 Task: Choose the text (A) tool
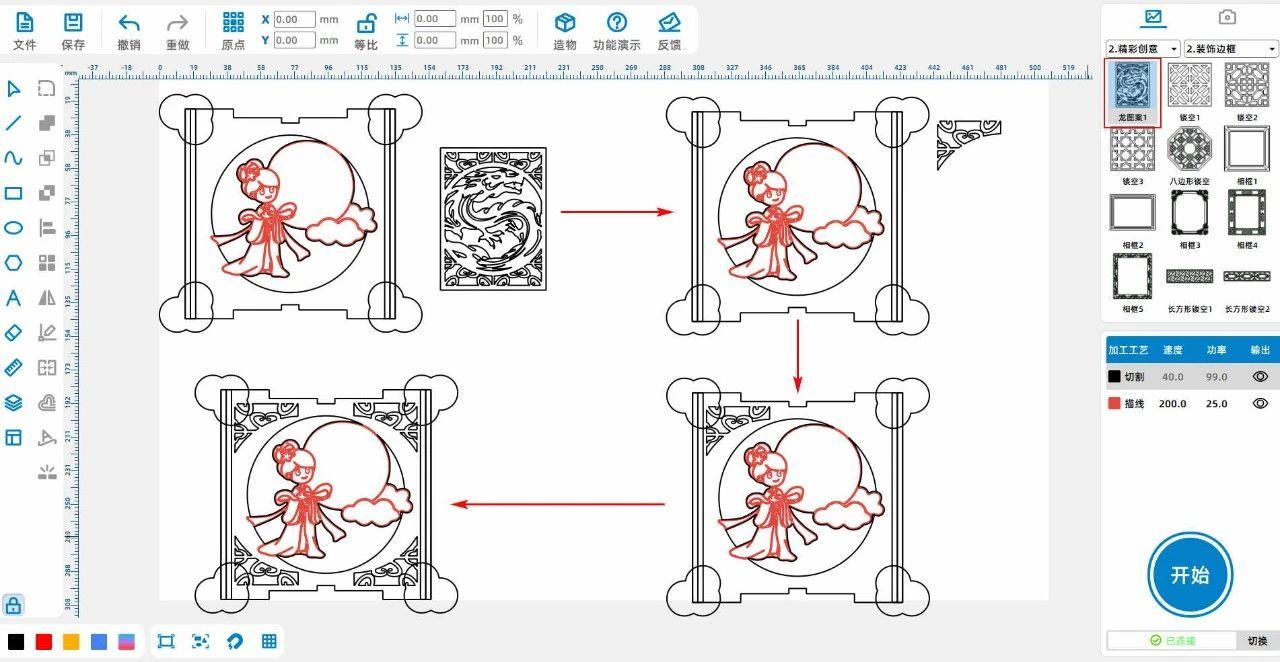pyautogui.click(x=14, y=298)
